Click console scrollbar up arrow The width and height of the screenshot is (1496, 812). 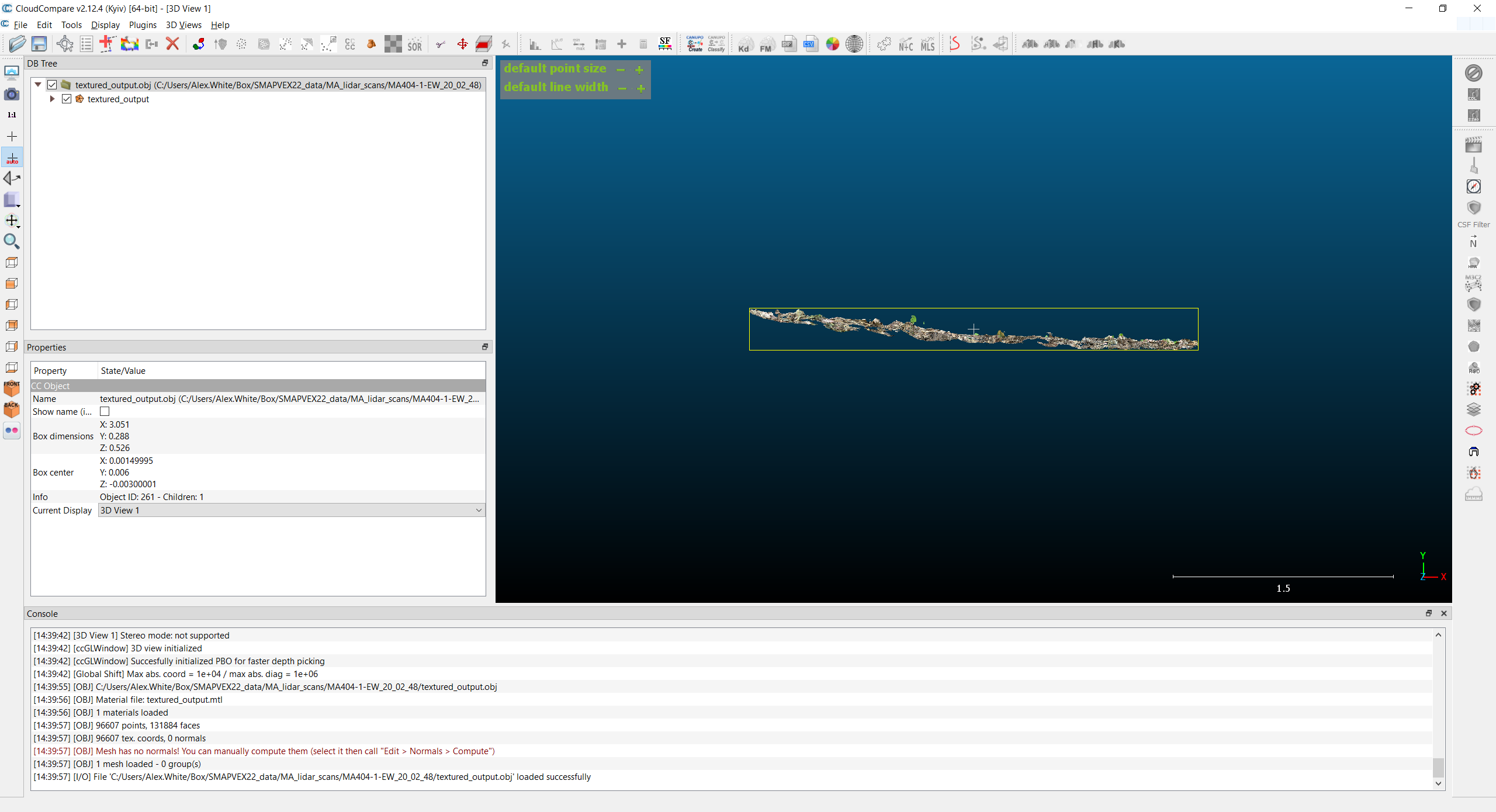(x=1439, y=635)
